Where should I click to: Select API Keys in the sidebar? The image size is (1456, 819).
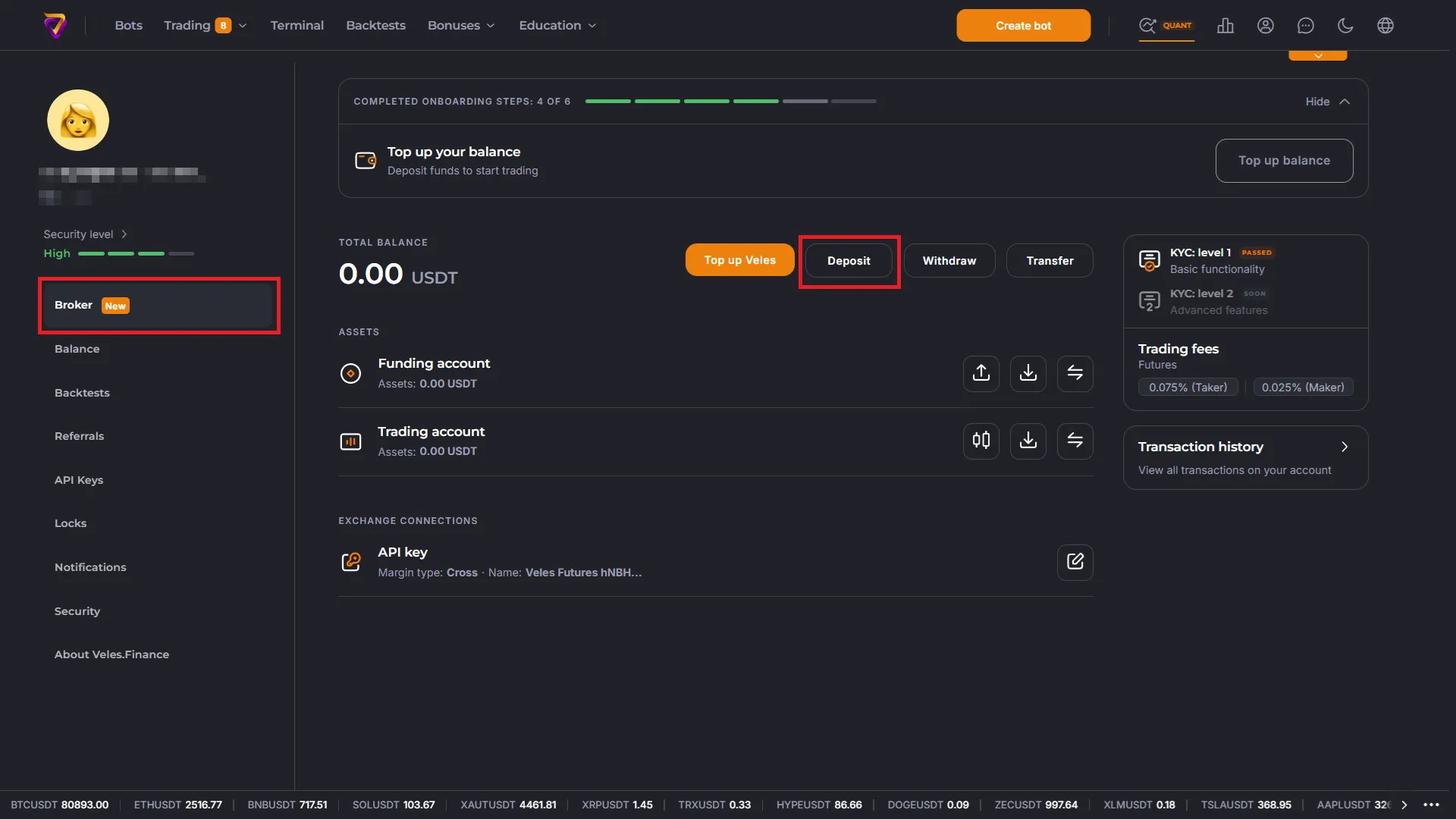(79, 480)
